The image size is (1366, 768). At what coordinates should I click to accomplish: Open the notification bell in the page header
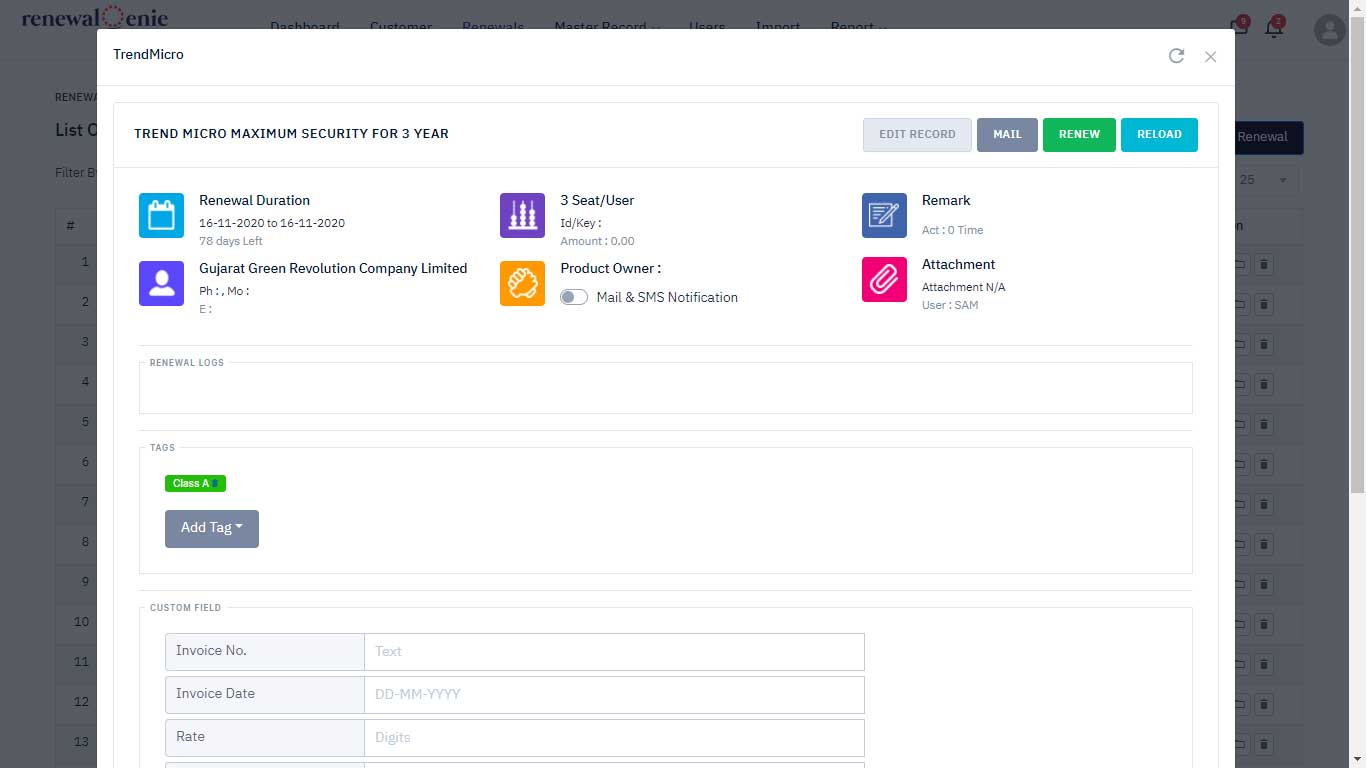pos(1274,28)
